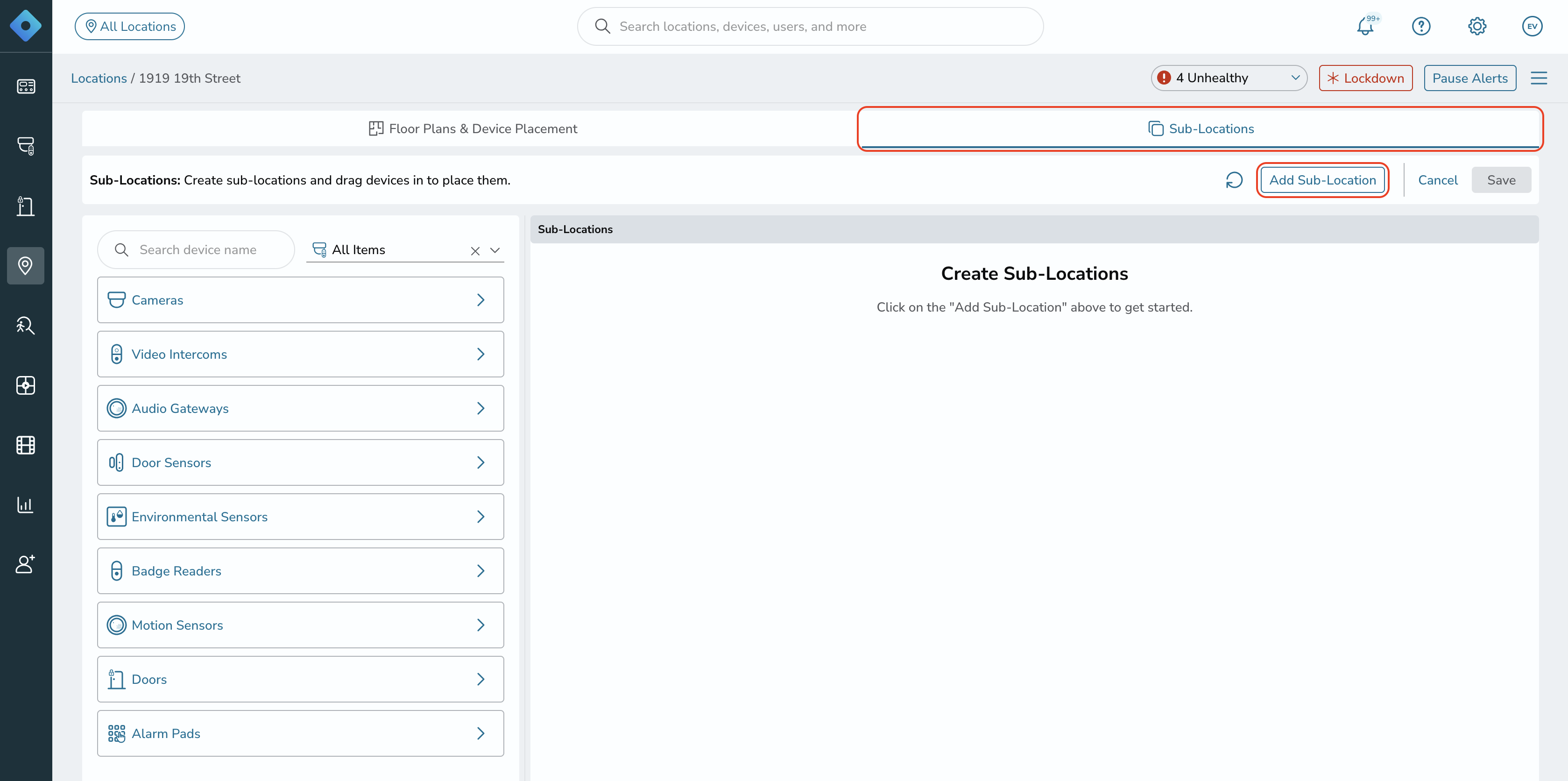
Task: Switch to Floor Plans & Device Placement tab
Action: tap(473, 128)
